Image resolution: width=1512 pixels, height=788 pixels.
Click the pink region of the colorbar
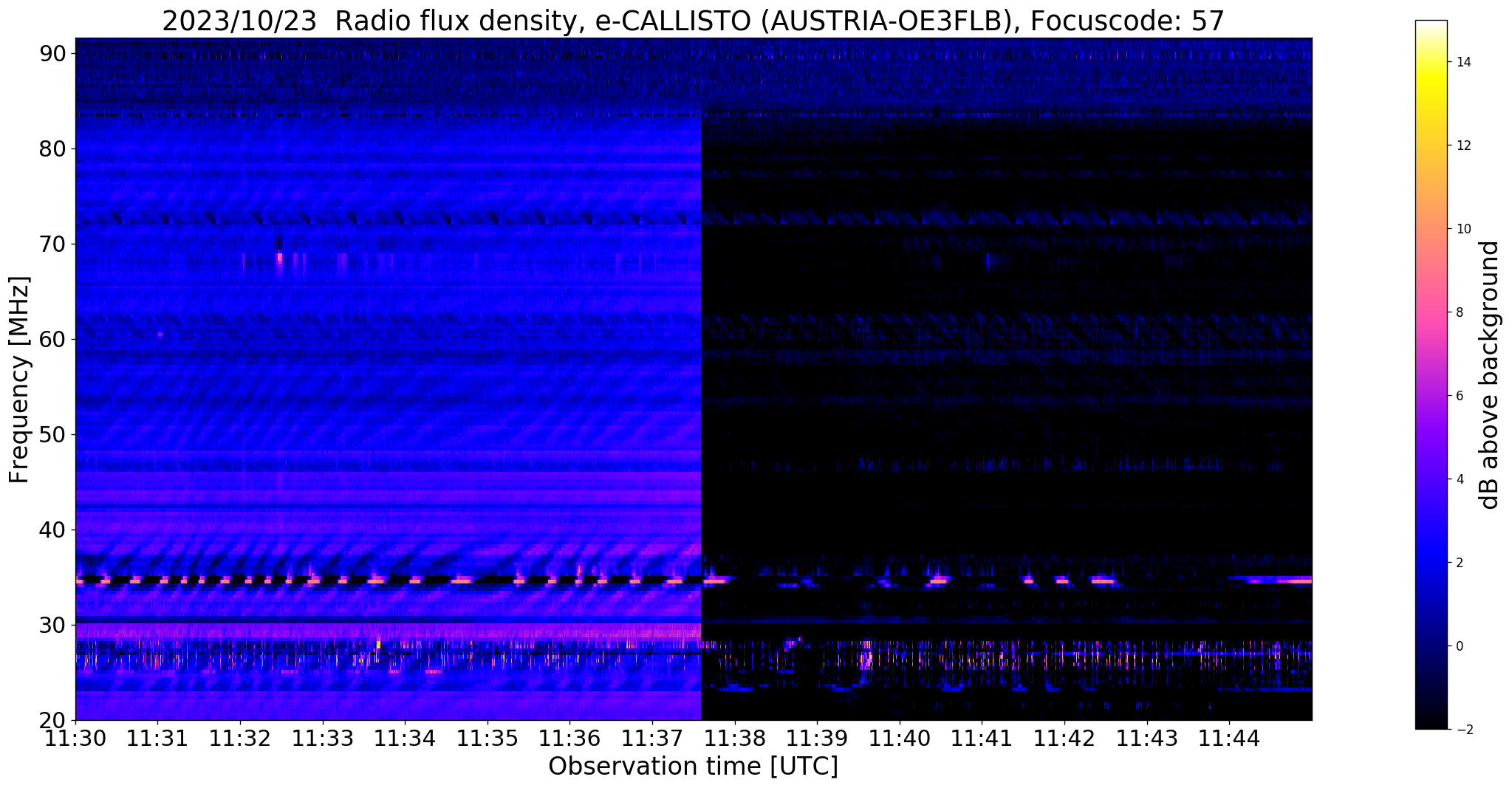pyautogui.click(x=1431, y=310)
